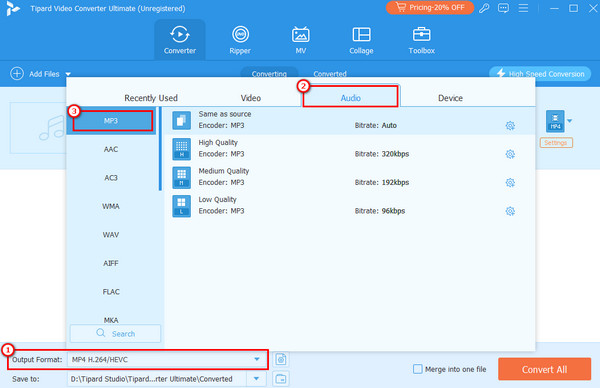600x388 pixels.
Task: Open the output folder icon
Action: click(281, 379)
